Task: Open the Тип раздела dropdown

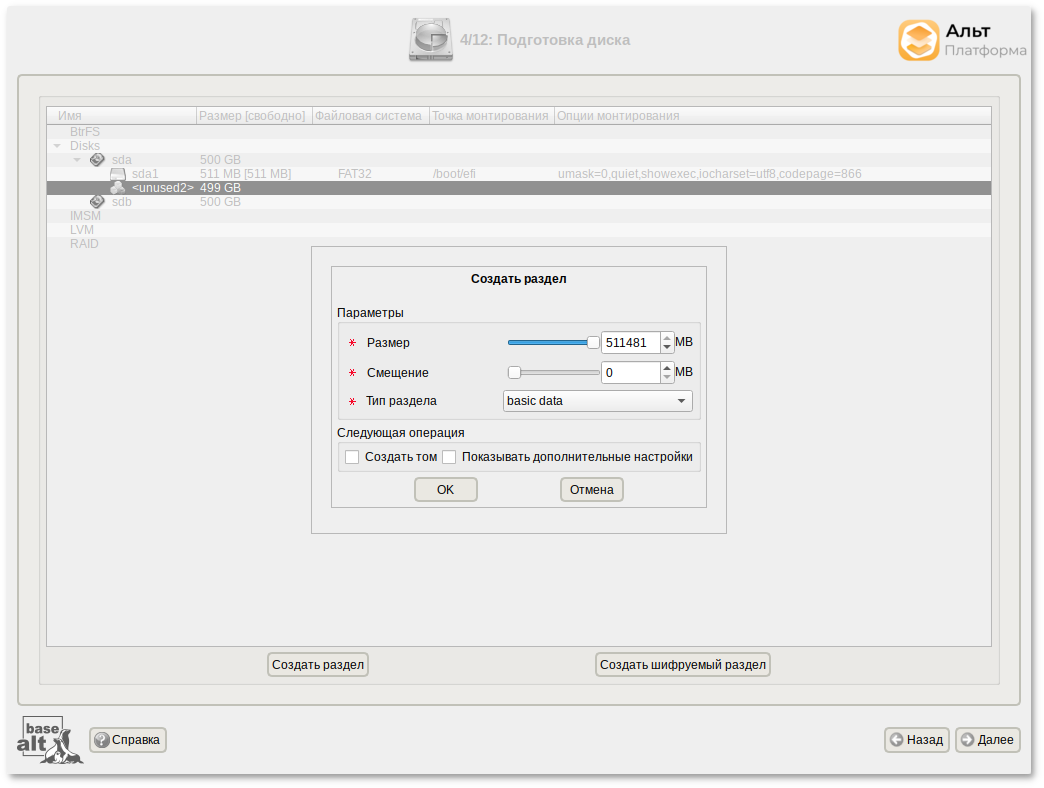Action: click(x=597, y=401)
